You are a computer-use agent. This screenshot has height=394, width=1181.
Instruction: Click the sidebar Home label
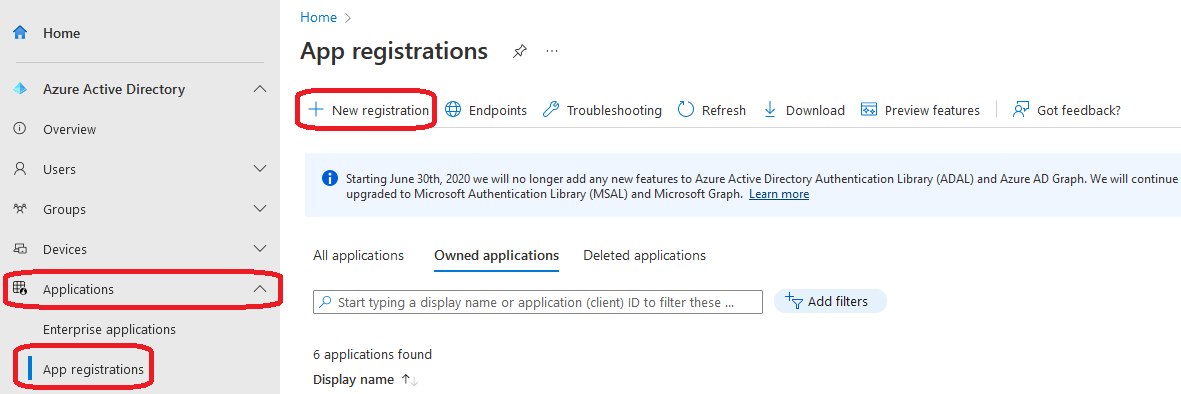(62, 34)
